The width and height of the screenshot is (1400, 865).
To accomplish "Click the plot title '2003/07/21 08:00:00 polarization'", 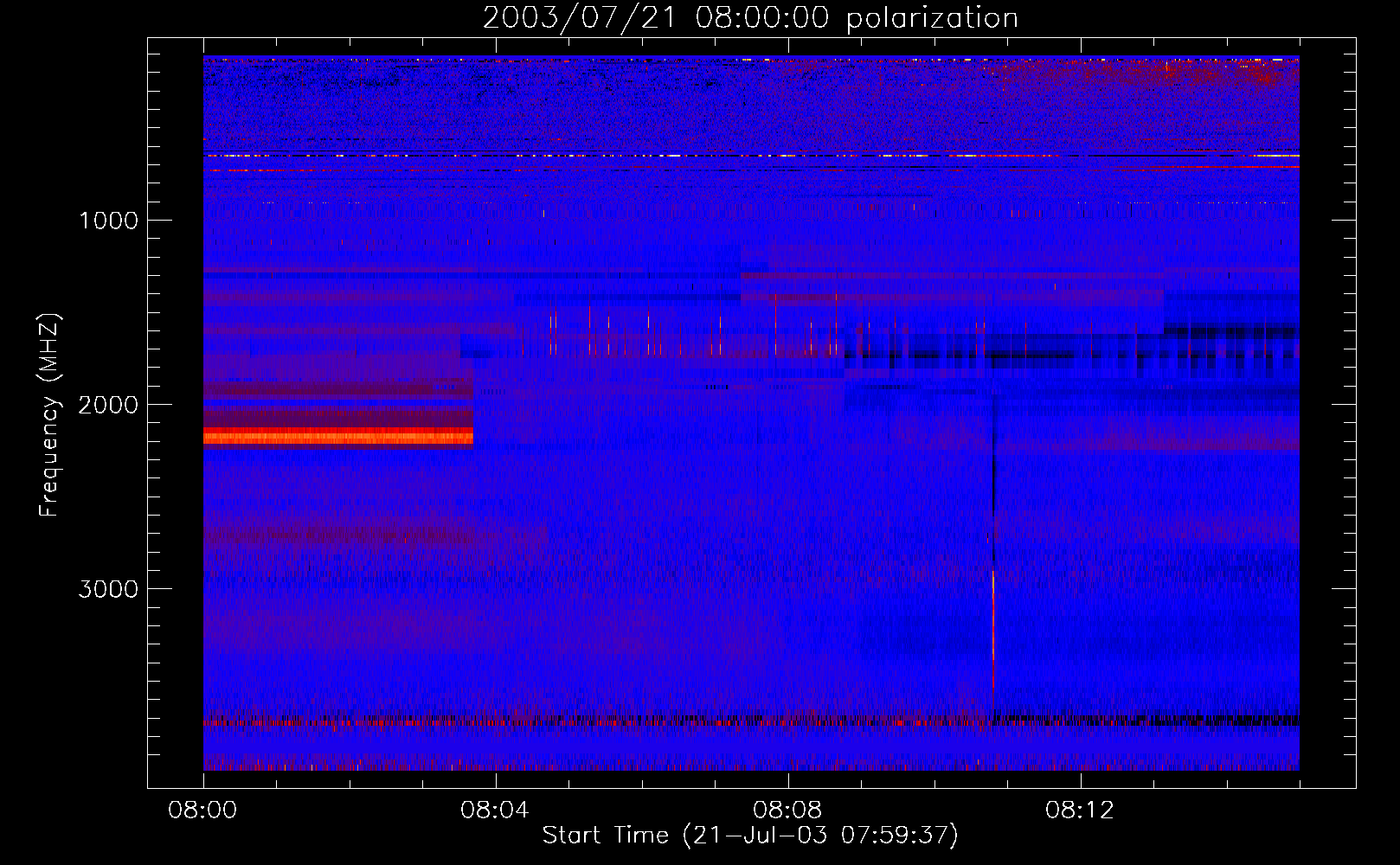I will tap(750, 17).
